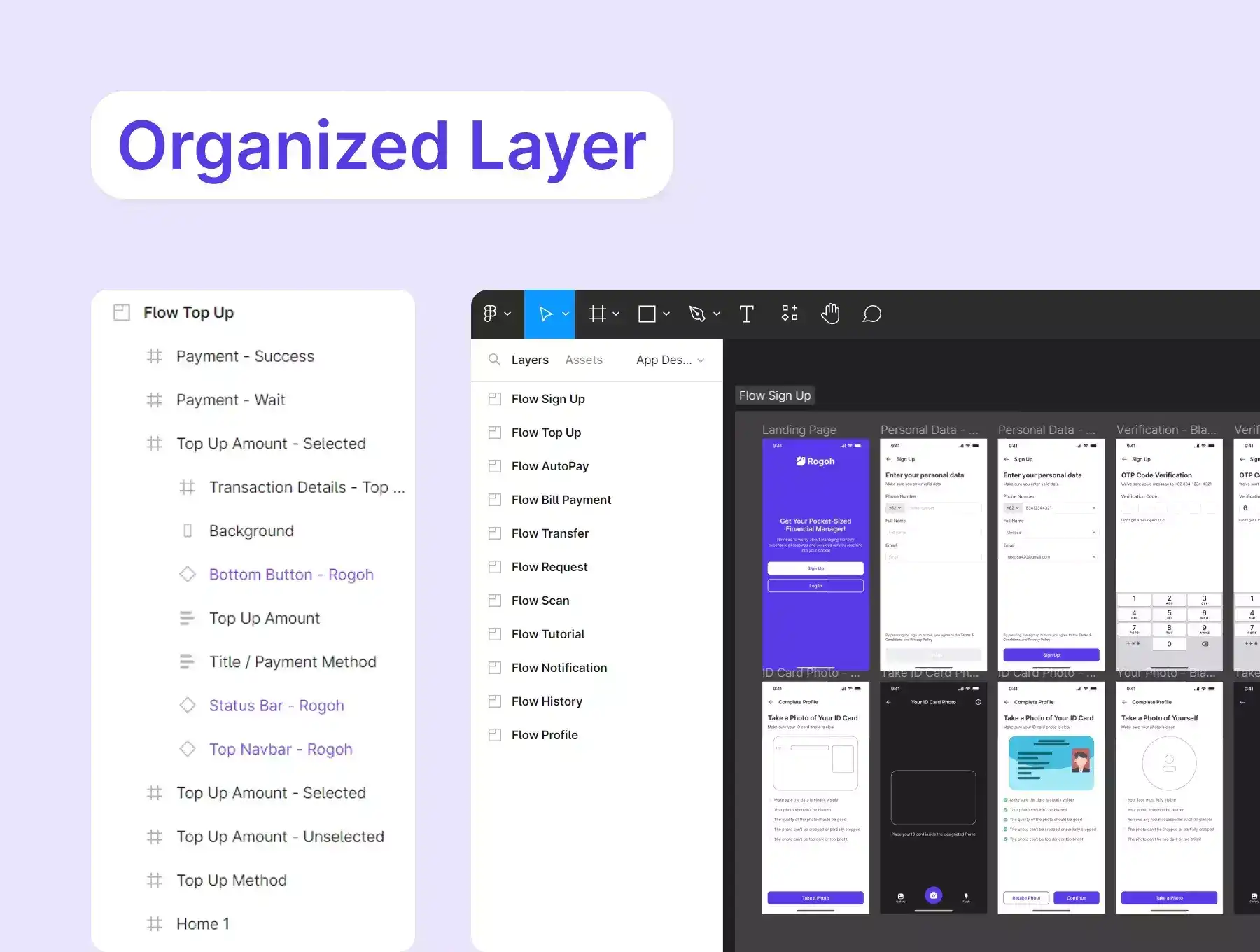Image resolution: width=1260 pixels, height=952 pixels.
Task: Click the search icon in Layers panel
Action: click(494, 360)
